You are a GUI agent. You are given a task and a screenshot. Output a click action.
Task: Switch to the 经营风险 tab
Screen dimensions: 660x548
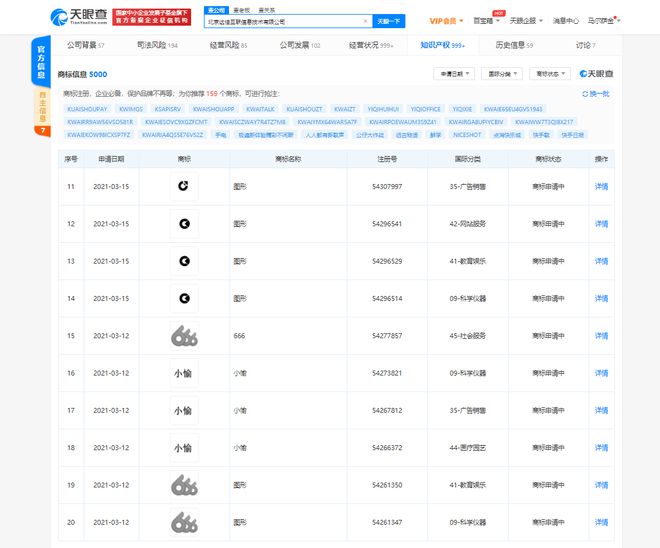click(x=228, y=45)
